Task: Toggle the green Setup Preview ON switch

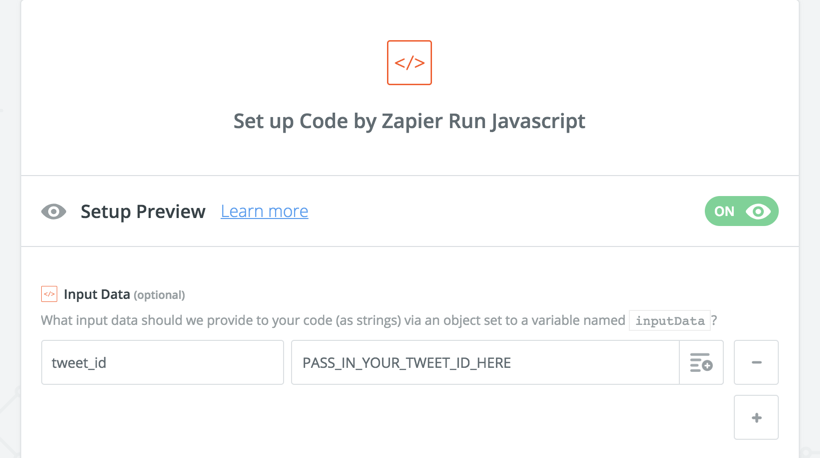Action: [x=742, y=211]
